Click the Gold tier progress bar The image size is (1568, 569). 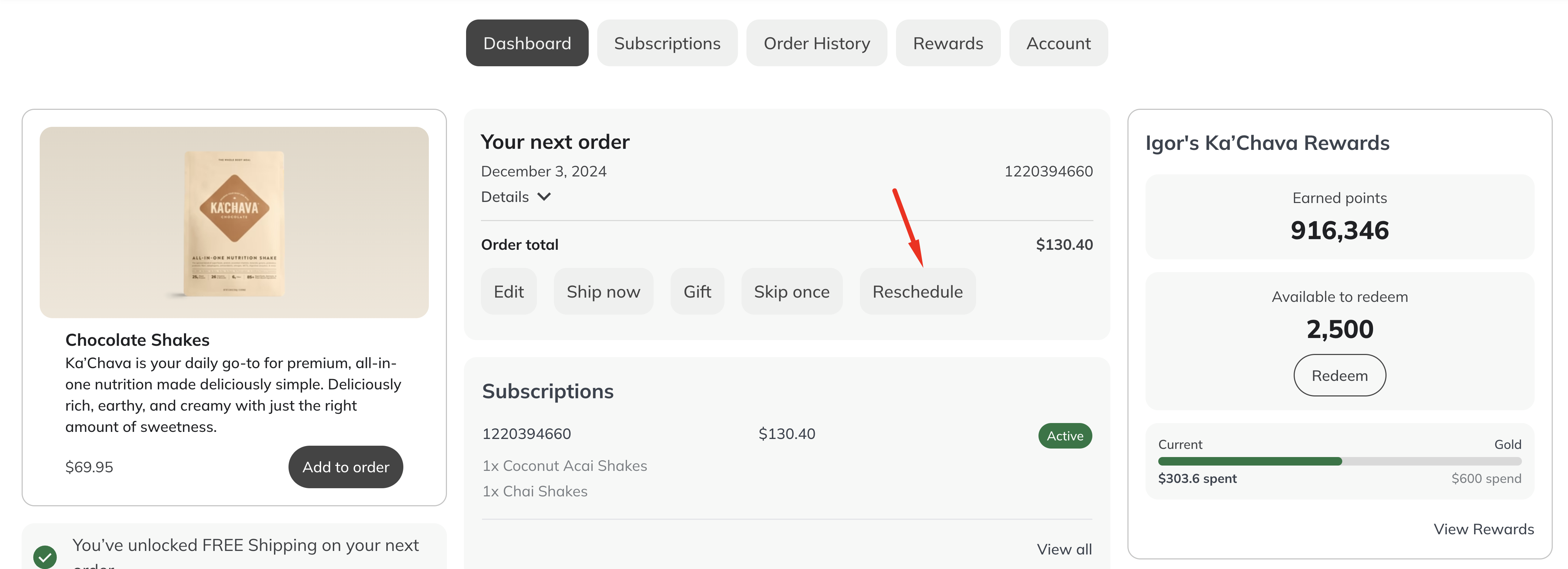click(1340, 461)
